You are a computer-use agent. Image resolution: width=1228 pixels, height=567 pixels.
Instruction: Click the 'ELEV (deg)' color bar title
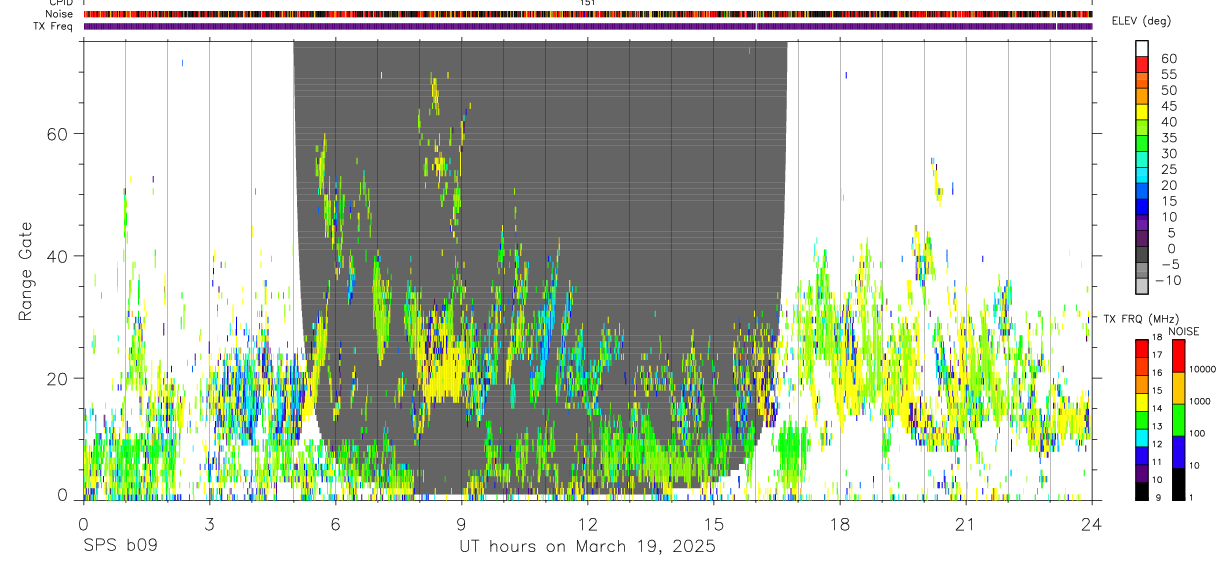[x=1142, y=21]
